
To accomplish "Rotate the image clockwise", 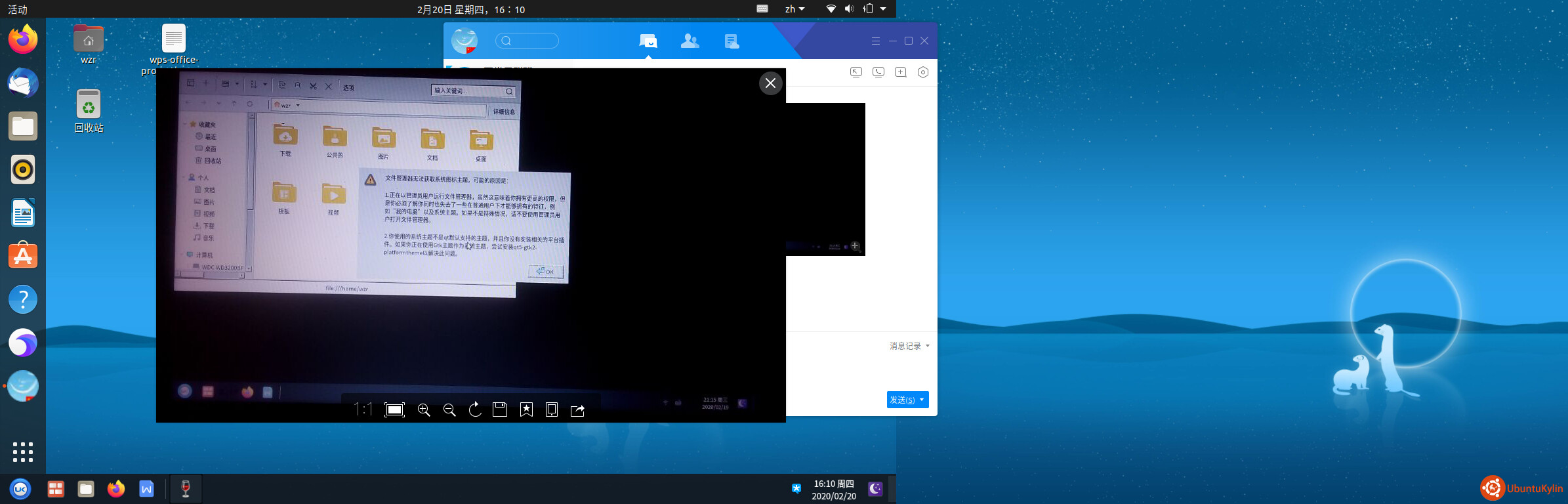I will pos(475,410).
